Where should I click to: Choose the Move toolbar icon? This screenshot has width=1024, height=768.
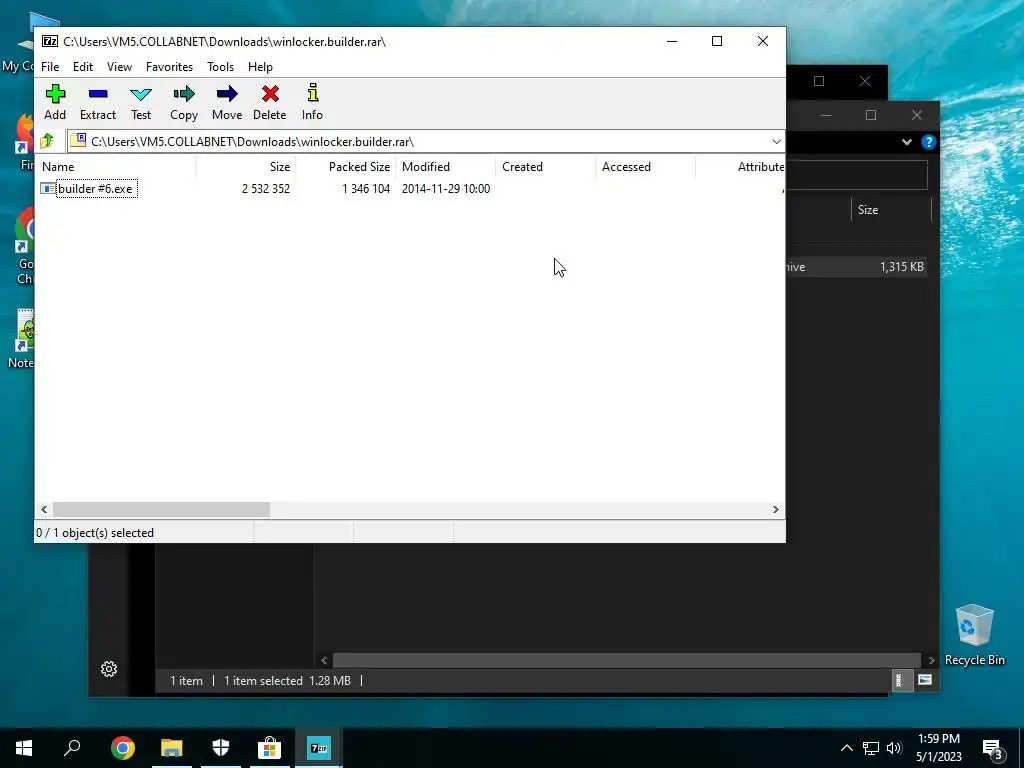coord(227,94)
